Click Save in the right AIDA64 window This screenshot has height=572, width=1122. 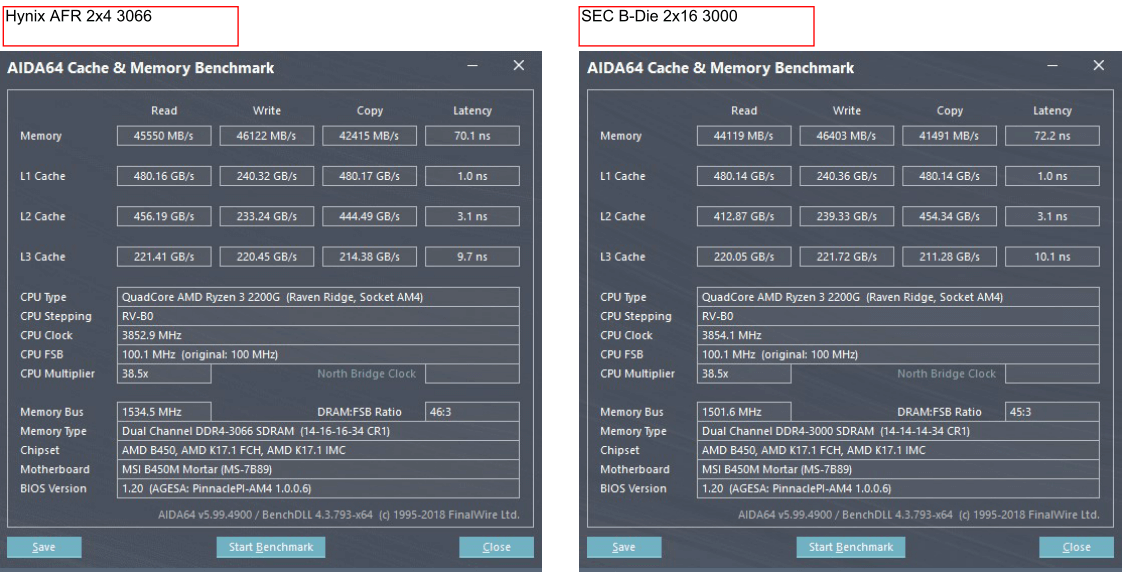pos(624,547)
